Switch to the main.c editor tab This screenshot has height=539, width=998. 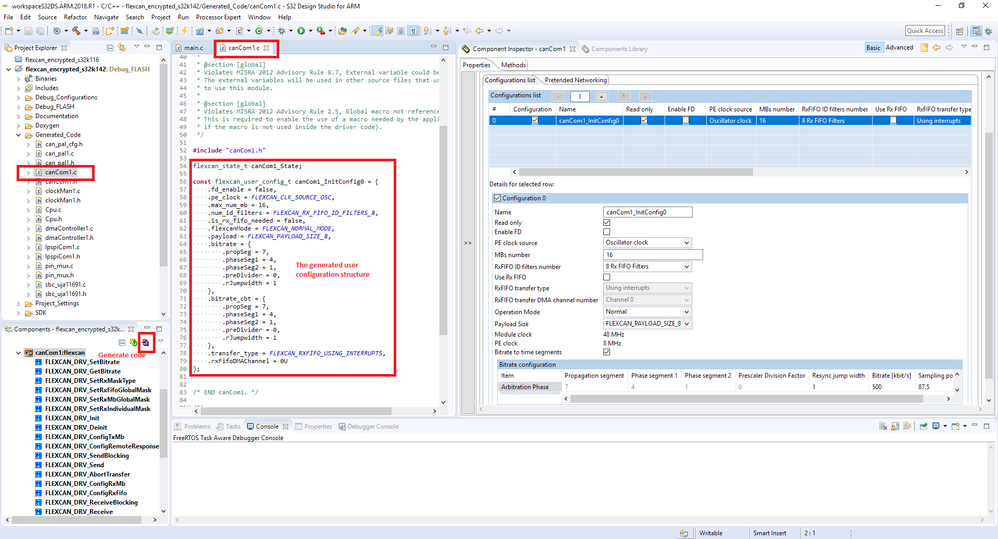coord(190,48)
